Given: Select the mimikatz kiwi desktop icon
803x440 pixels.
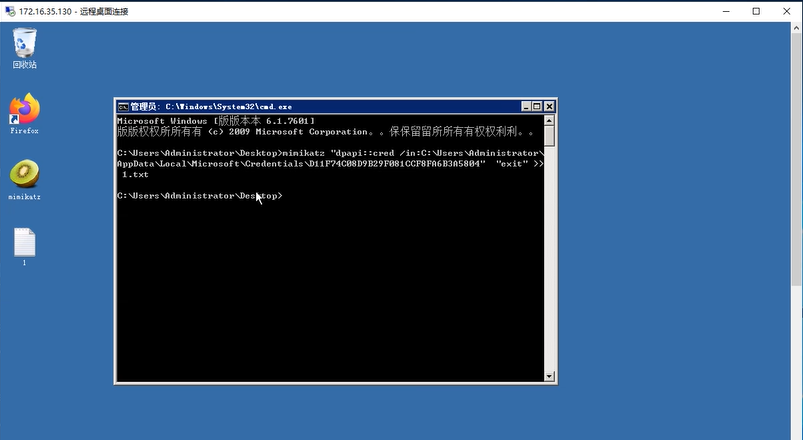Looking at the screenshot, I should (x=24, y=179).
